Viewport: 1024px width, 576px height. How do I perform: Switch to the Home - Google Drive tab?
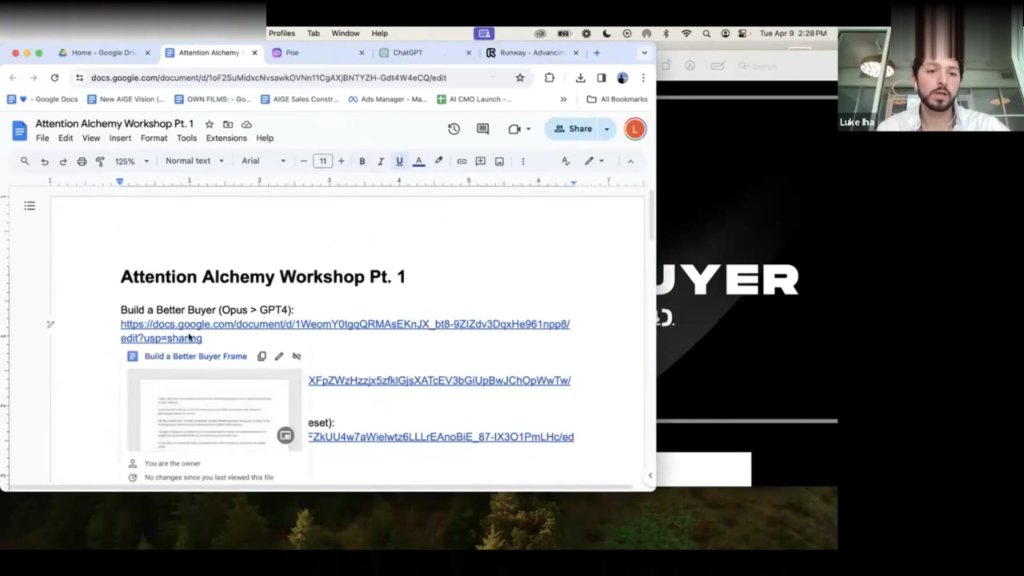click(x=103, y=53)
